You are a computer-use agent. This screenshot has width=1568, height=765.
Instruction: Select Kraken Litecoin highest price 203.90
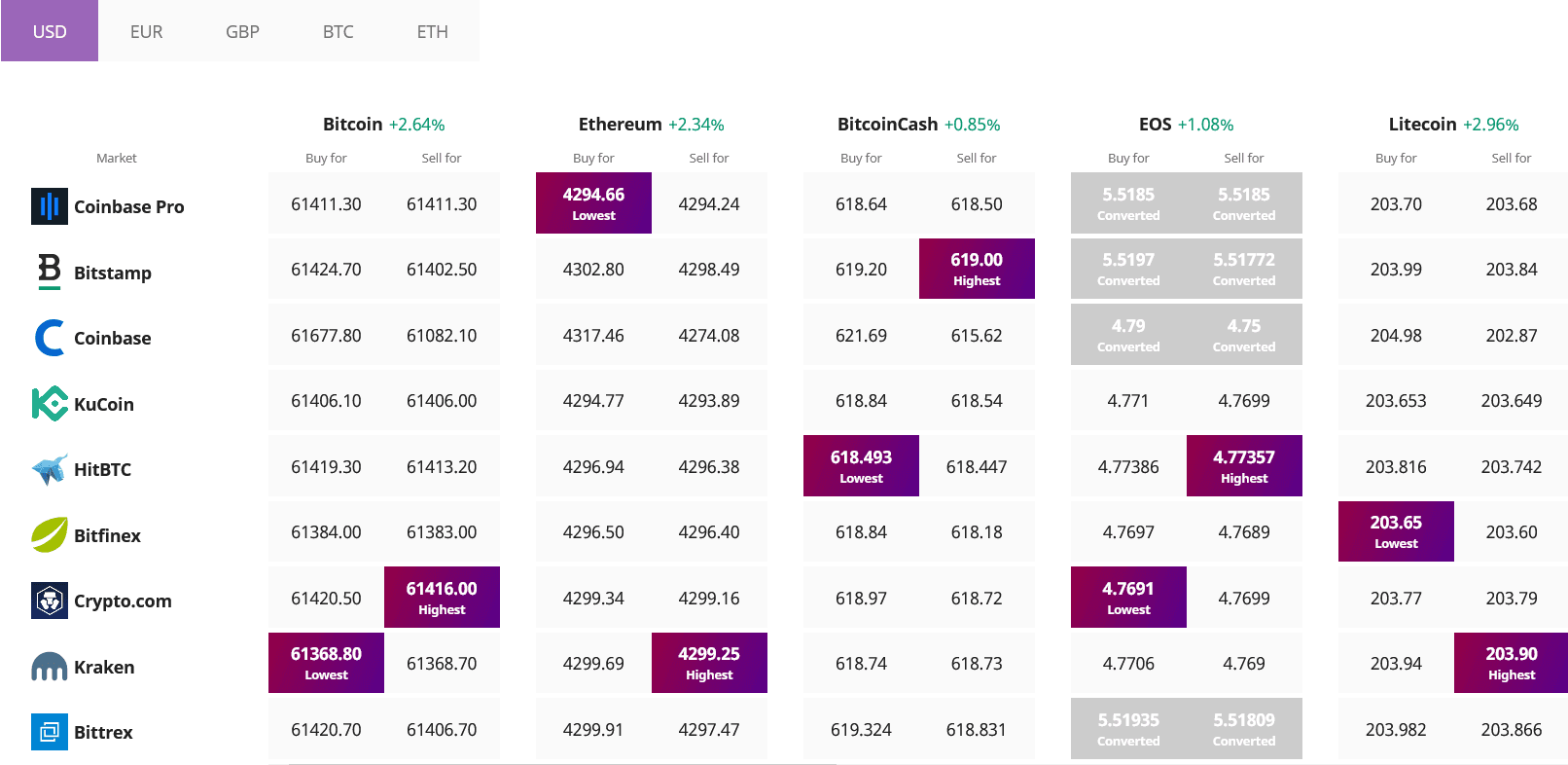(x=1512, y=663)
